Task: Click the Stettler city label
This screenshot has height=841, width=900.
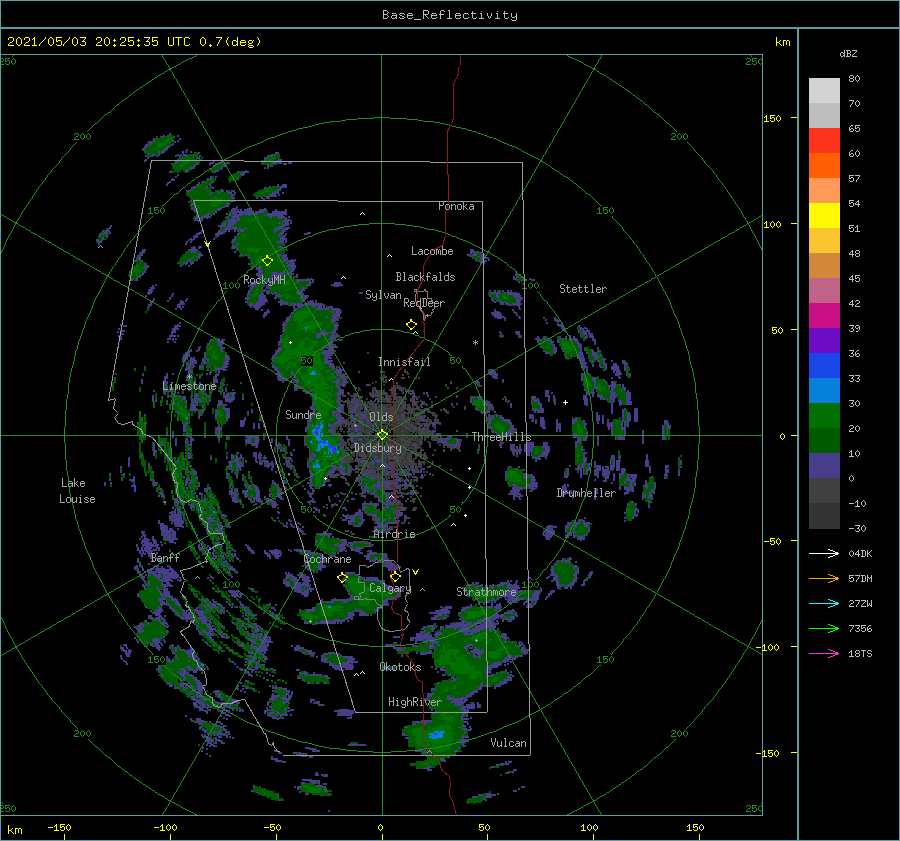Action: pos(583,289)
